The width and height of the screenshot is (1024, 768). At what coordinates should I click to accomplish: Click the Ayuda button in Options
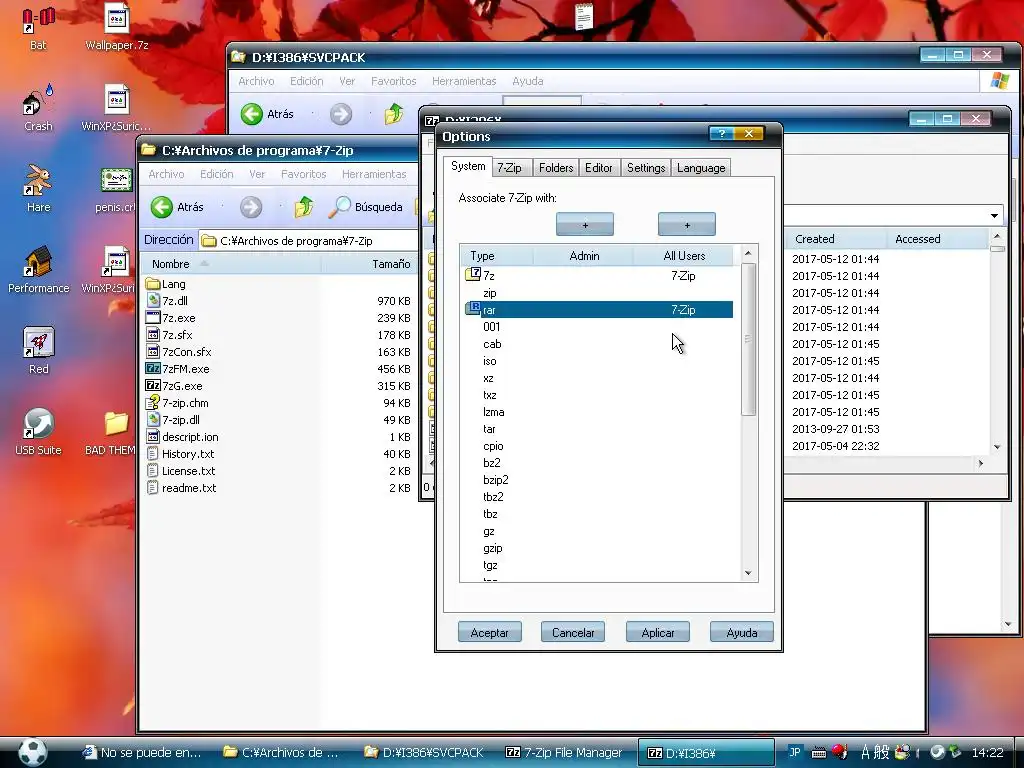click(x=742, y=632)
